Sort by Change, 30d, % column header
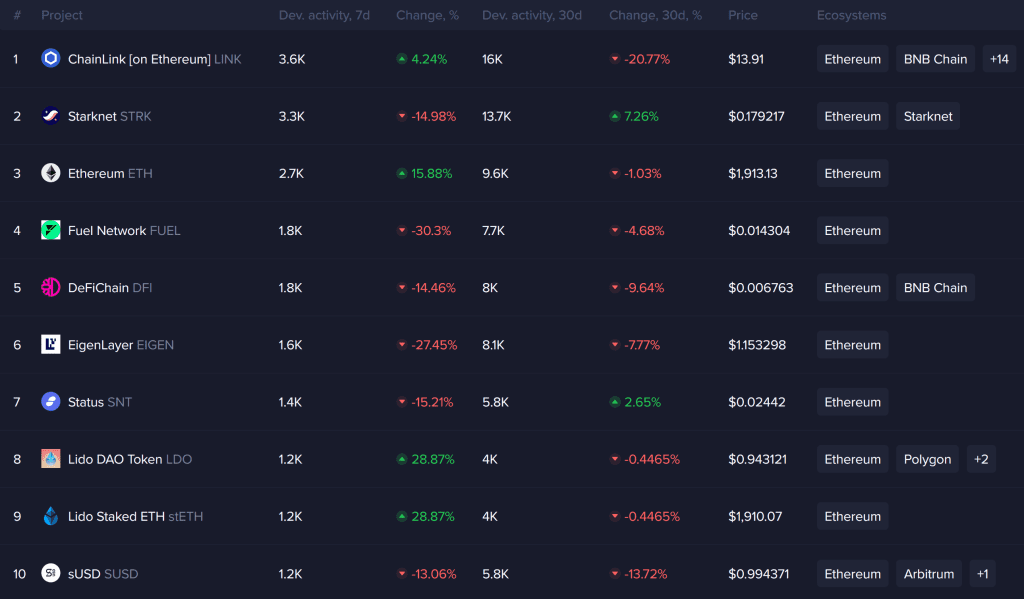This screenshot has width=1024, height=599. 655,15
